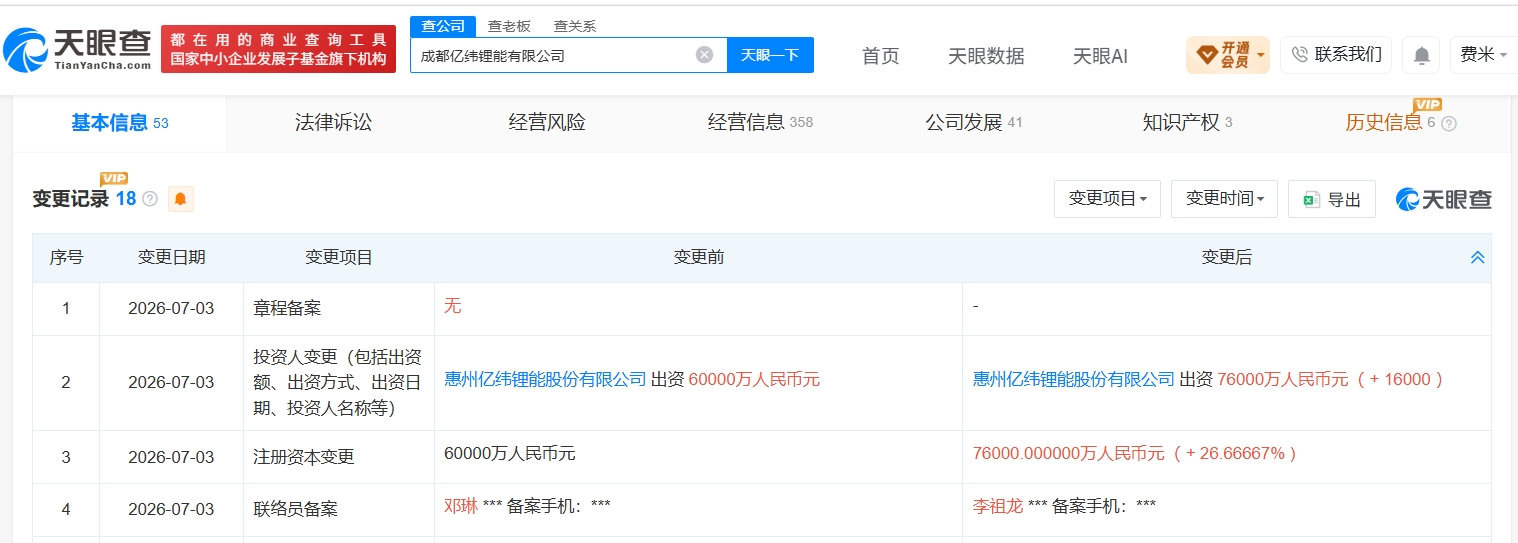Click the 天眼查 logo beside the export button
The image size is (1518, 543).
click(x=1443, y=199)
